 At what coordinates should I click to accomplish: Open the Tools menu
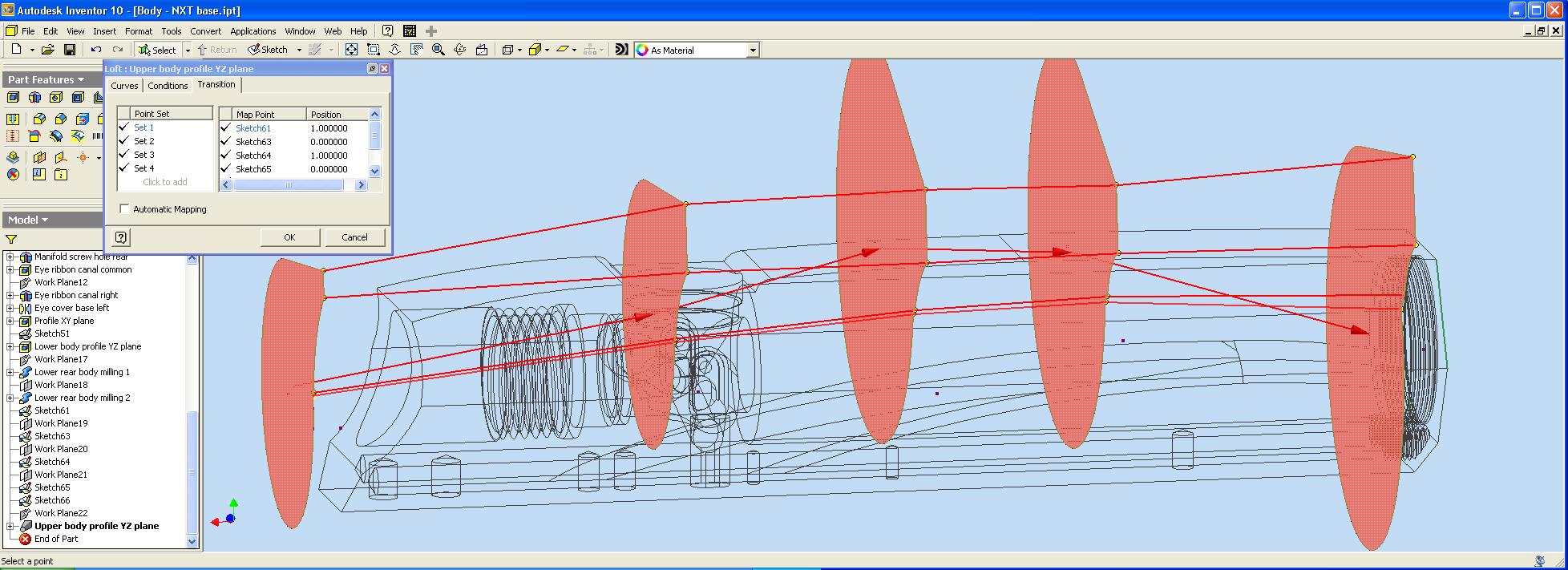172,31
